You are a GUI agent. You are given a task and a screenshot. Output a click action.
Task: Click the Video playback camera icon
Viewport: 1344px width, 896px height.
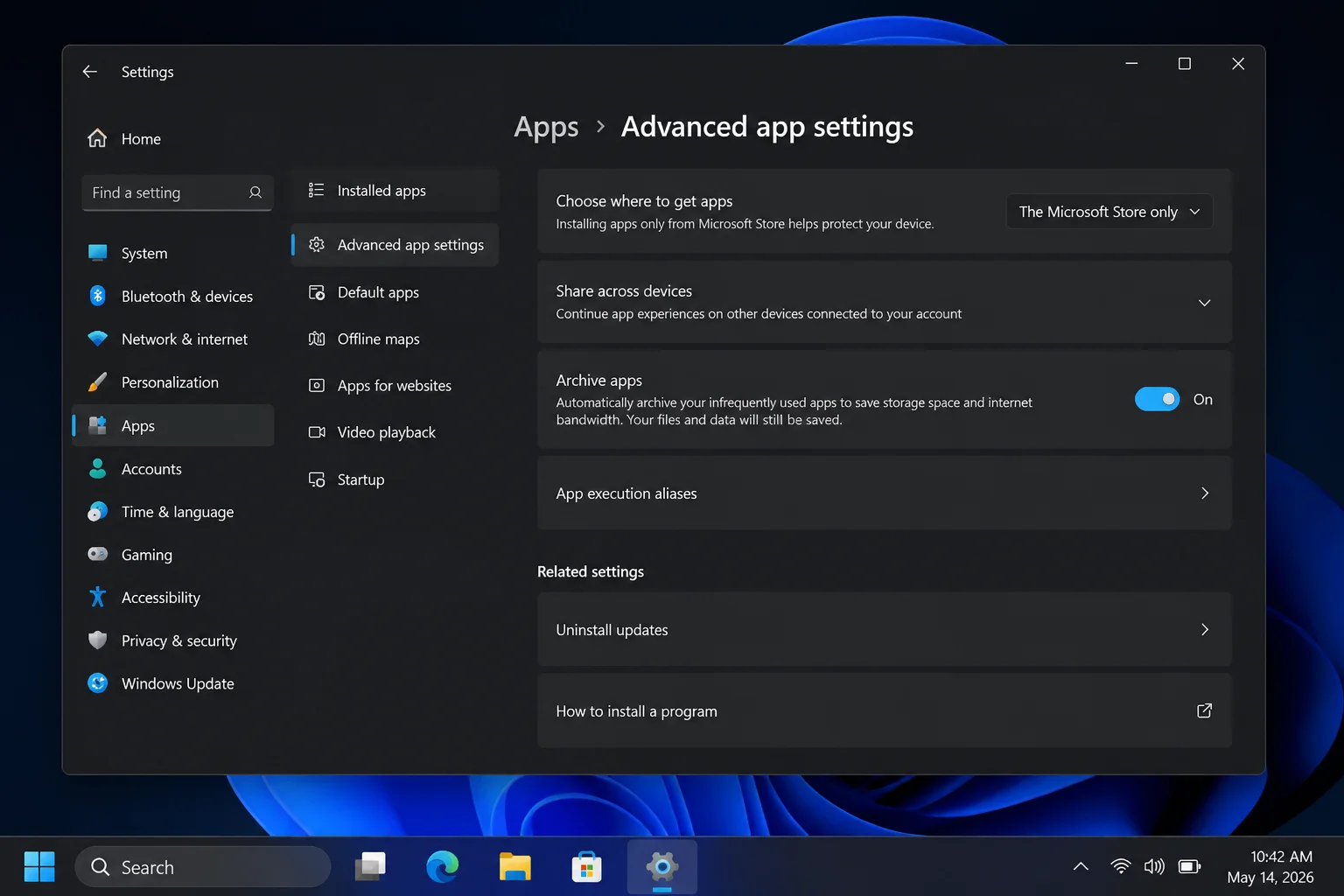[x=317, y=432]
